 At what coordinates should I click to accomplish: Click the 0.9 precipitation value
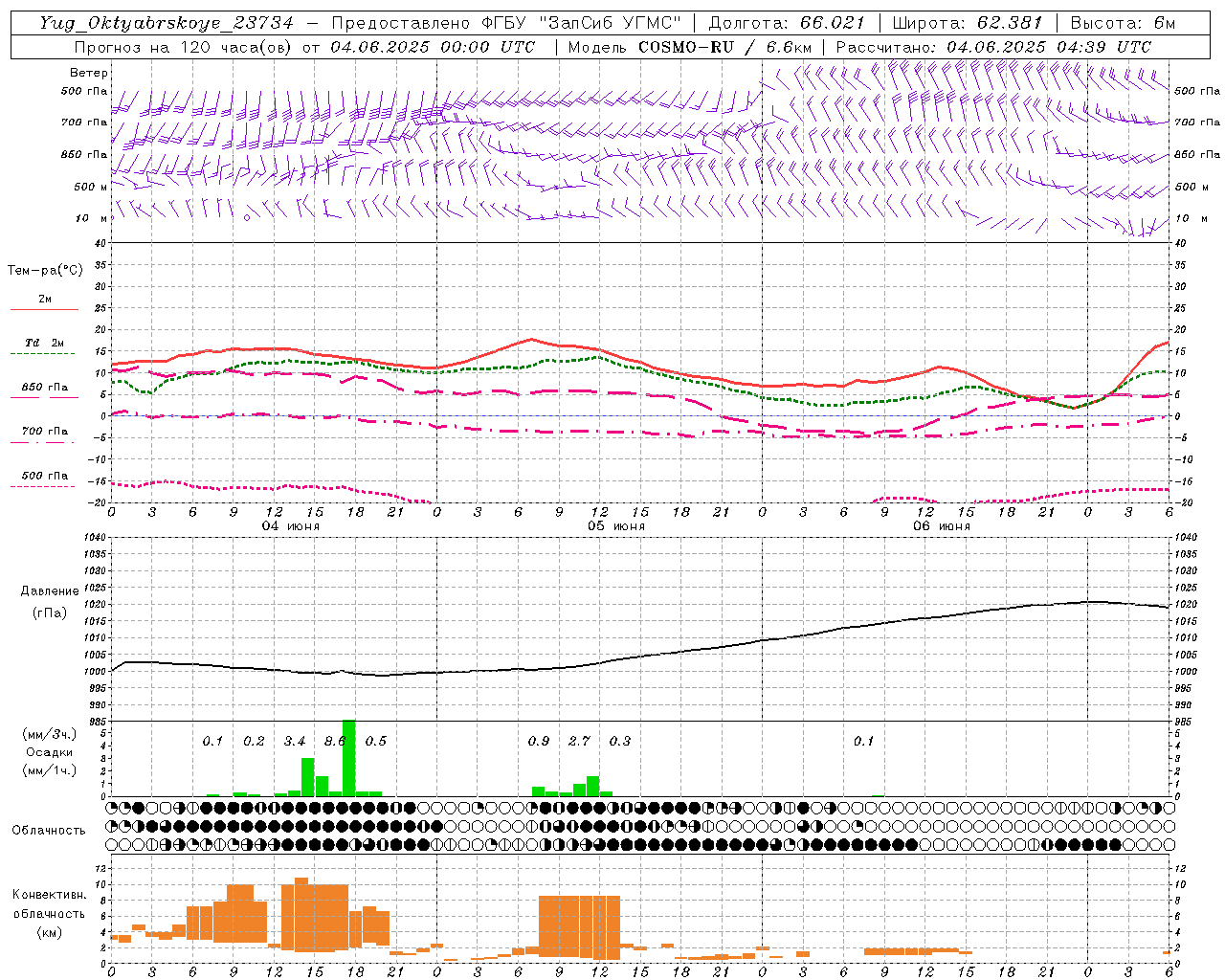(539, 741)
